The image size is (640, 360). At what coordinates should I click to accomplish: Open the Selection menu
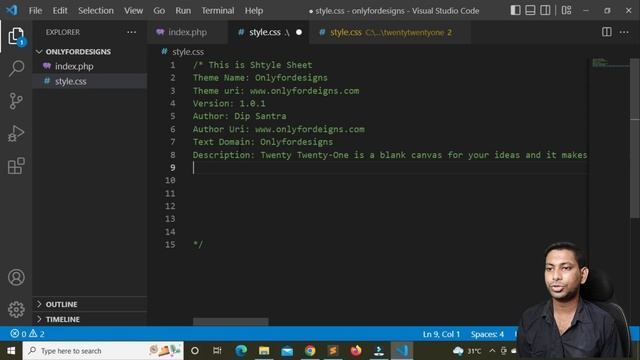click(x=96, y=11)
